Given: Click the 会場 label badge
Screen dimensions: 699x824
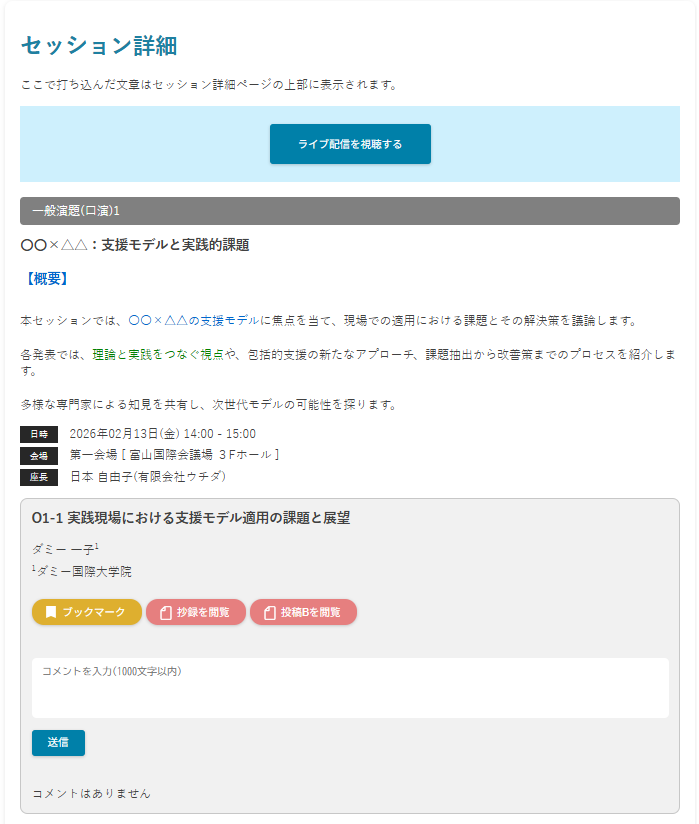Looking at the screenshot, I should point(39,455).
